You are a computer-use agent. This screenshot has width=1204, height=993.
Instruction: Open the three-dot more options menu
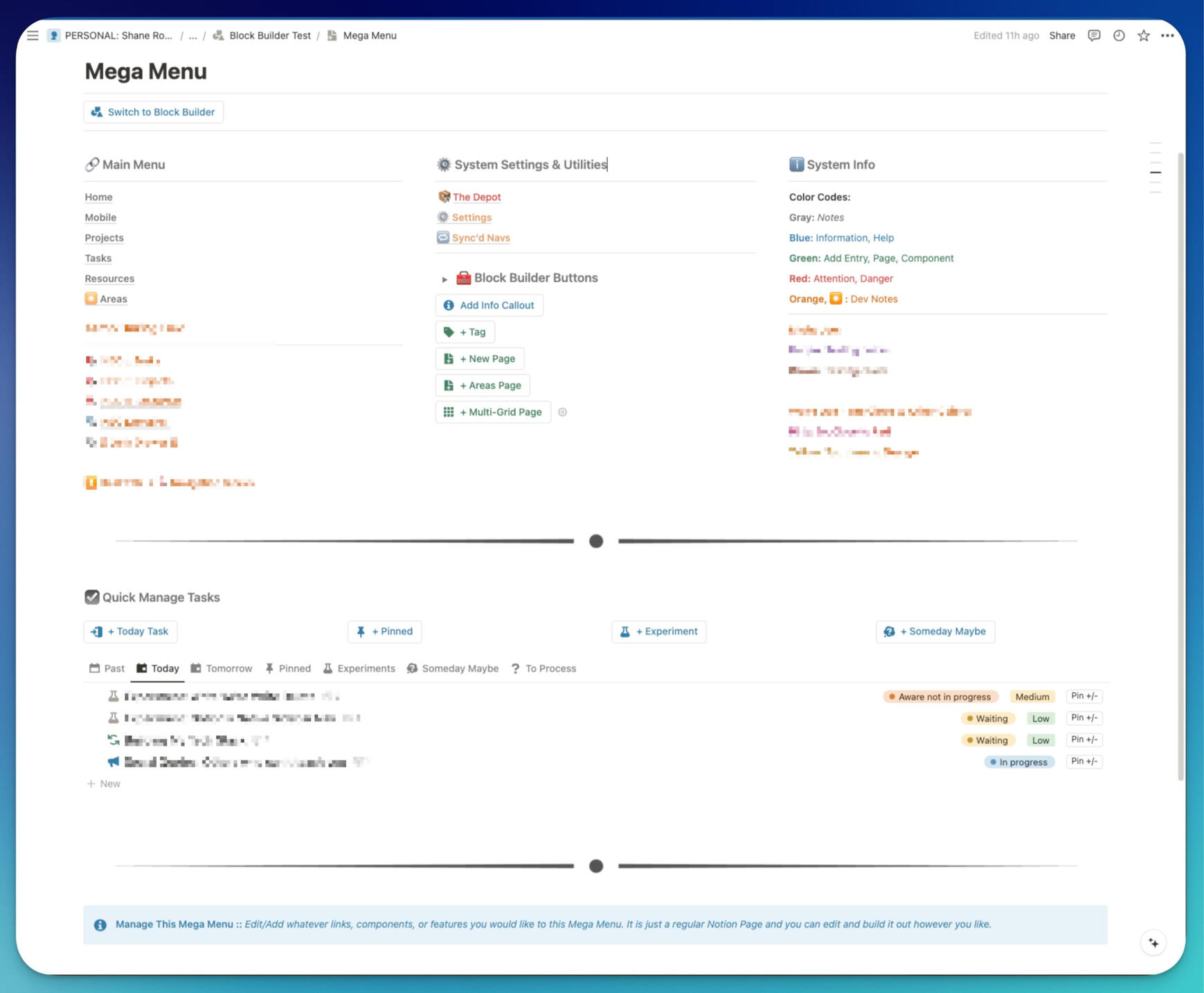coord(1167,35)
